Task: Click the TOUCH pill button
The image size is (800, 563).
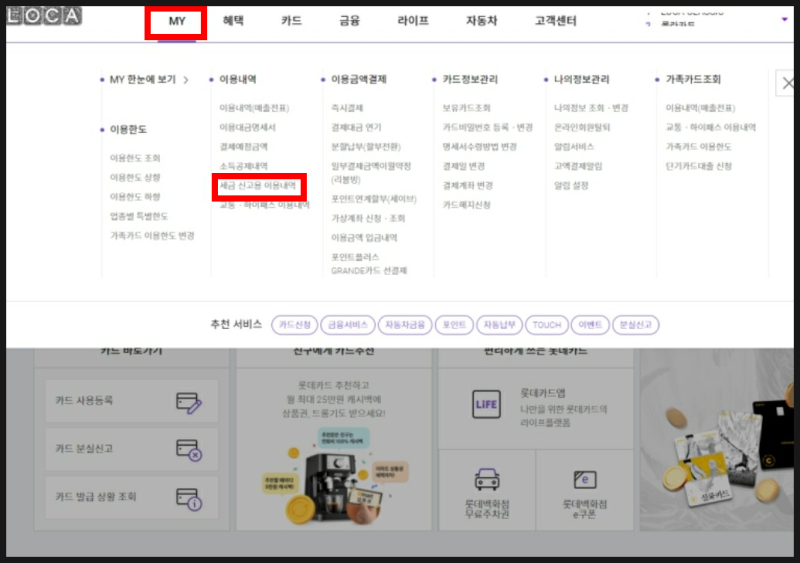Action: click(546, 325)
